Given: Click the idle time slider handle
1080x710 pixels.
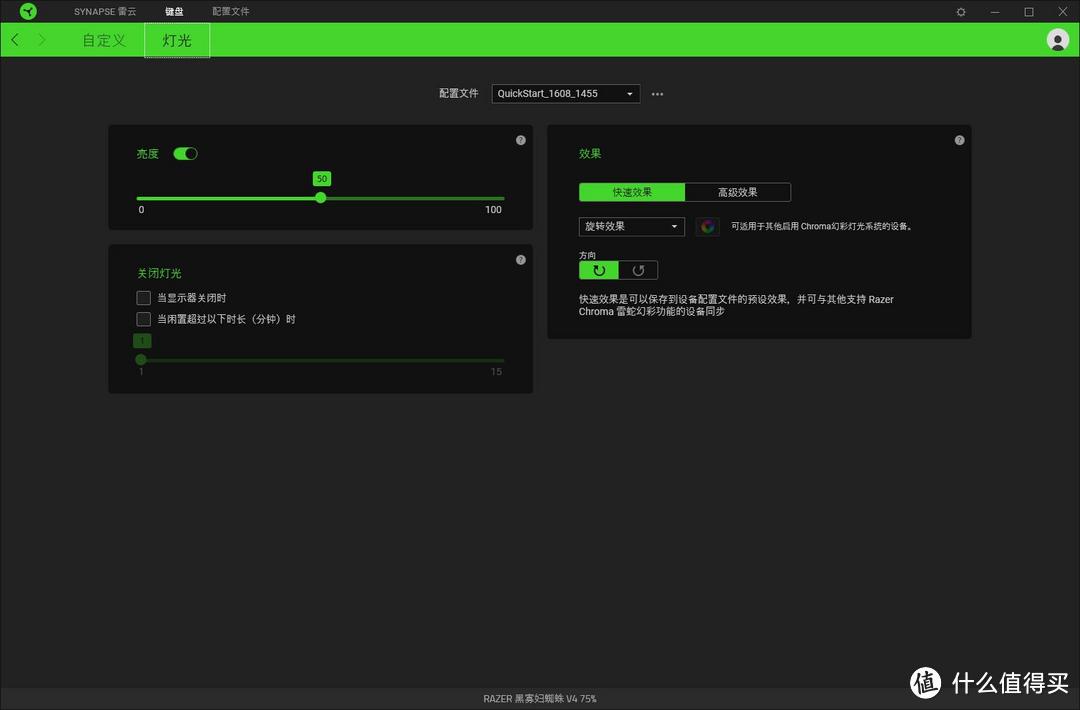Looking at the screenshot, I should pyautogui.click(x=141, y=359).
